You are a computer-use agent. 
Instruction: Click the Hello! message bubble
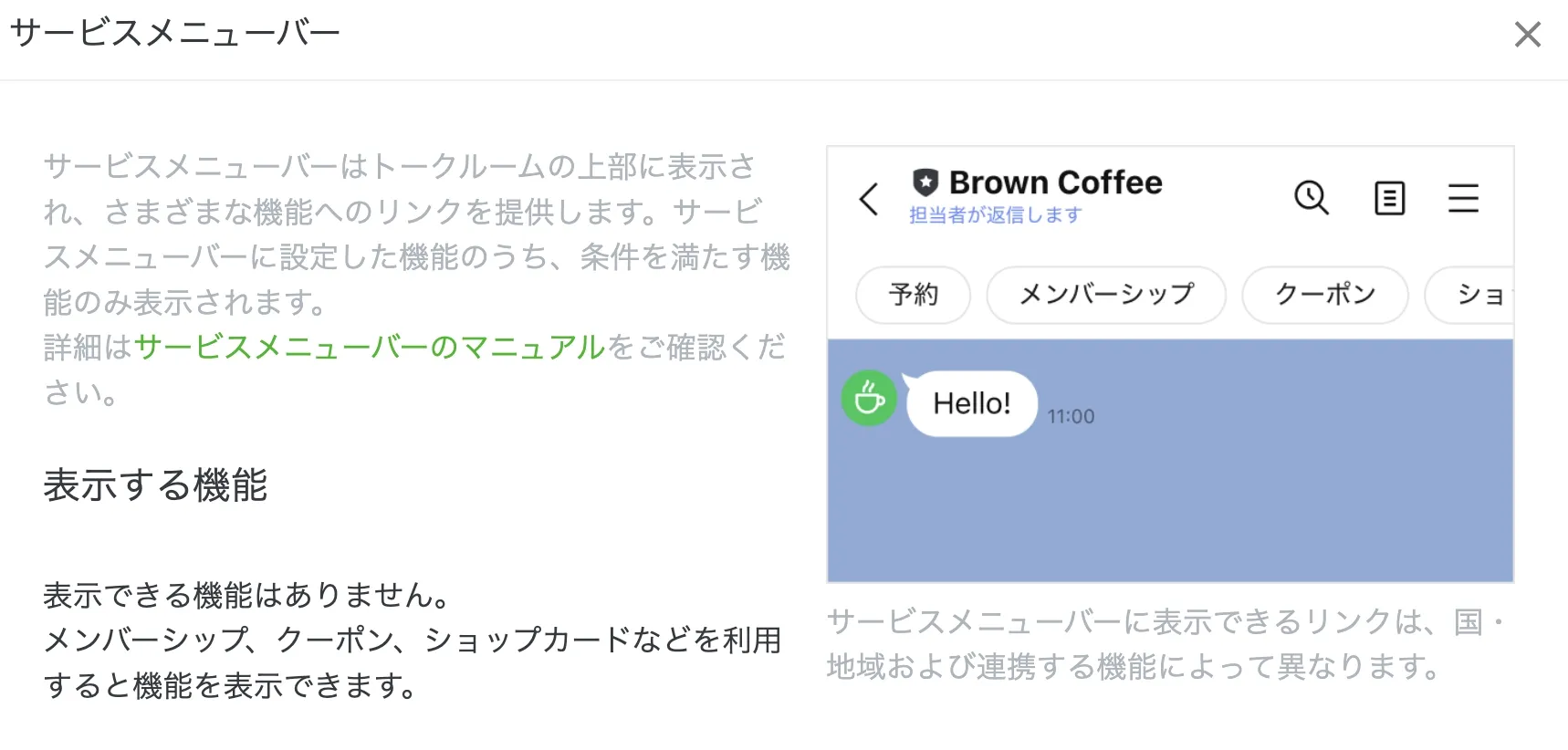(972, 403)
